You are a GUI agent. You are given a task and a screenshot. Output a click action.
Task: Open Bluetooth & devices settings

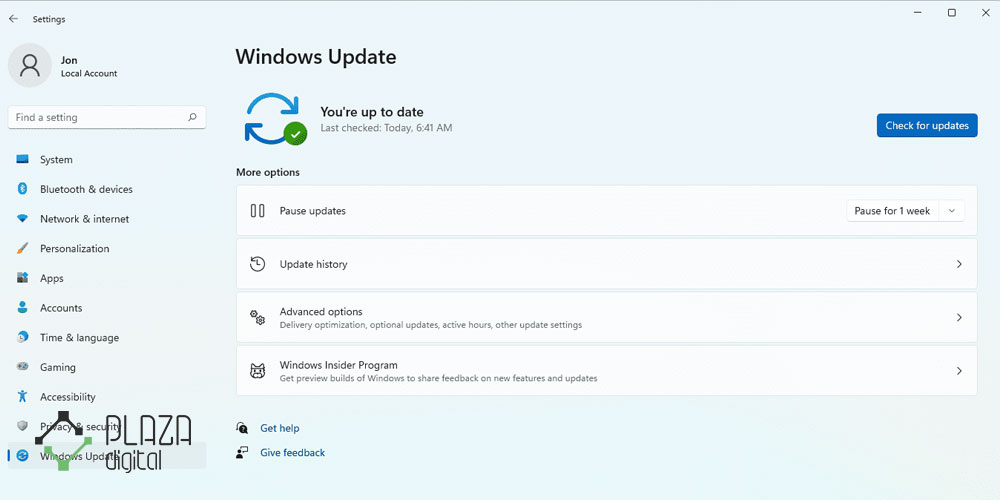[x=107, y=189]
